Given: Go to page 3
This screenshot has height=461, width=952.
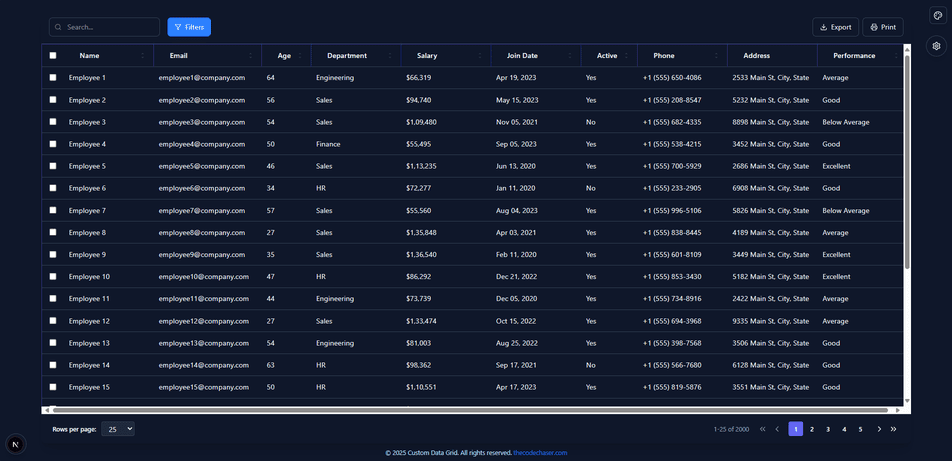Looking at the screenshot, I should point(828,429).
